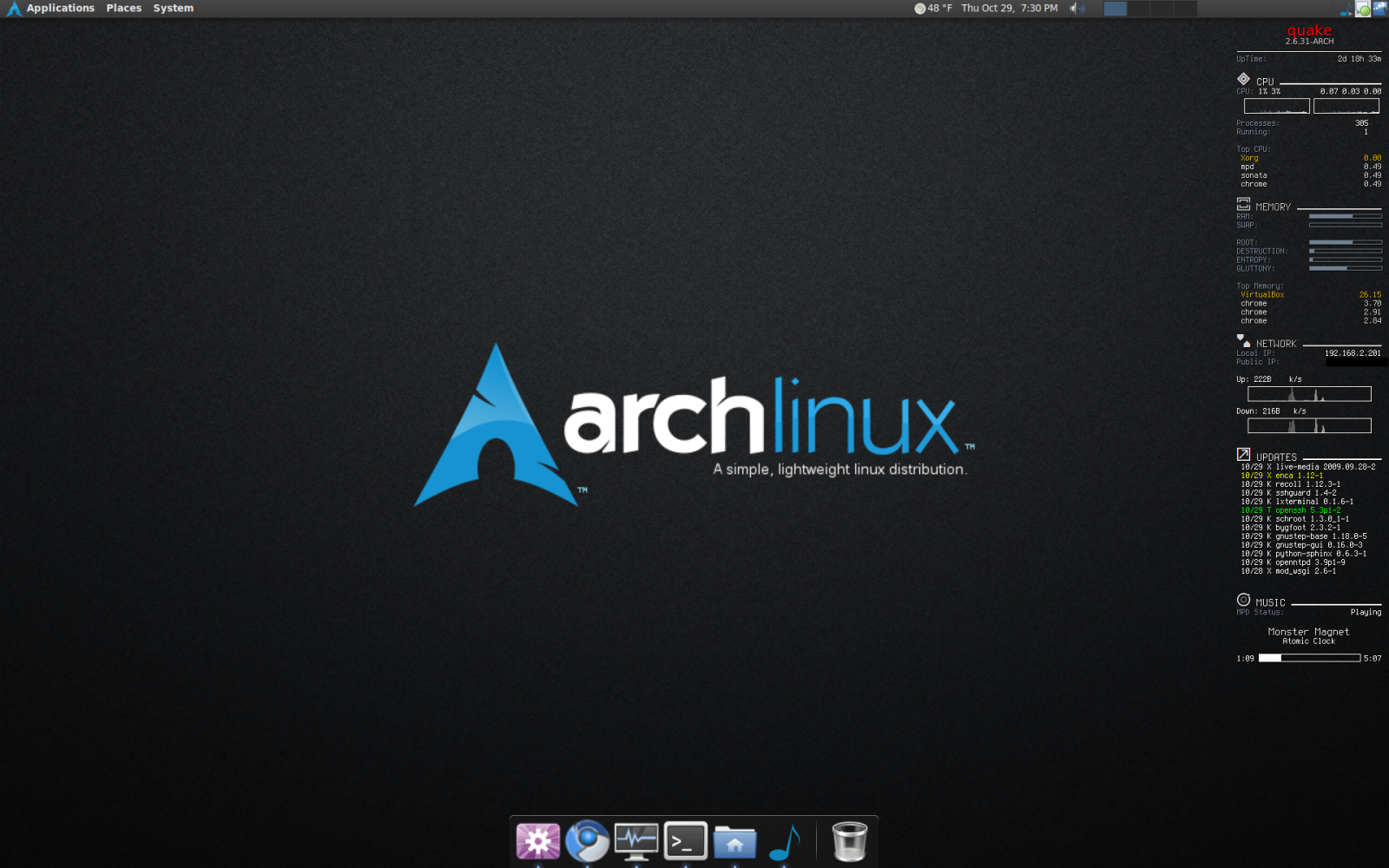Viewport: 1389px width, 868px height.
Task: Click the ROOT disk usage bar
Action: point(1346,242)
